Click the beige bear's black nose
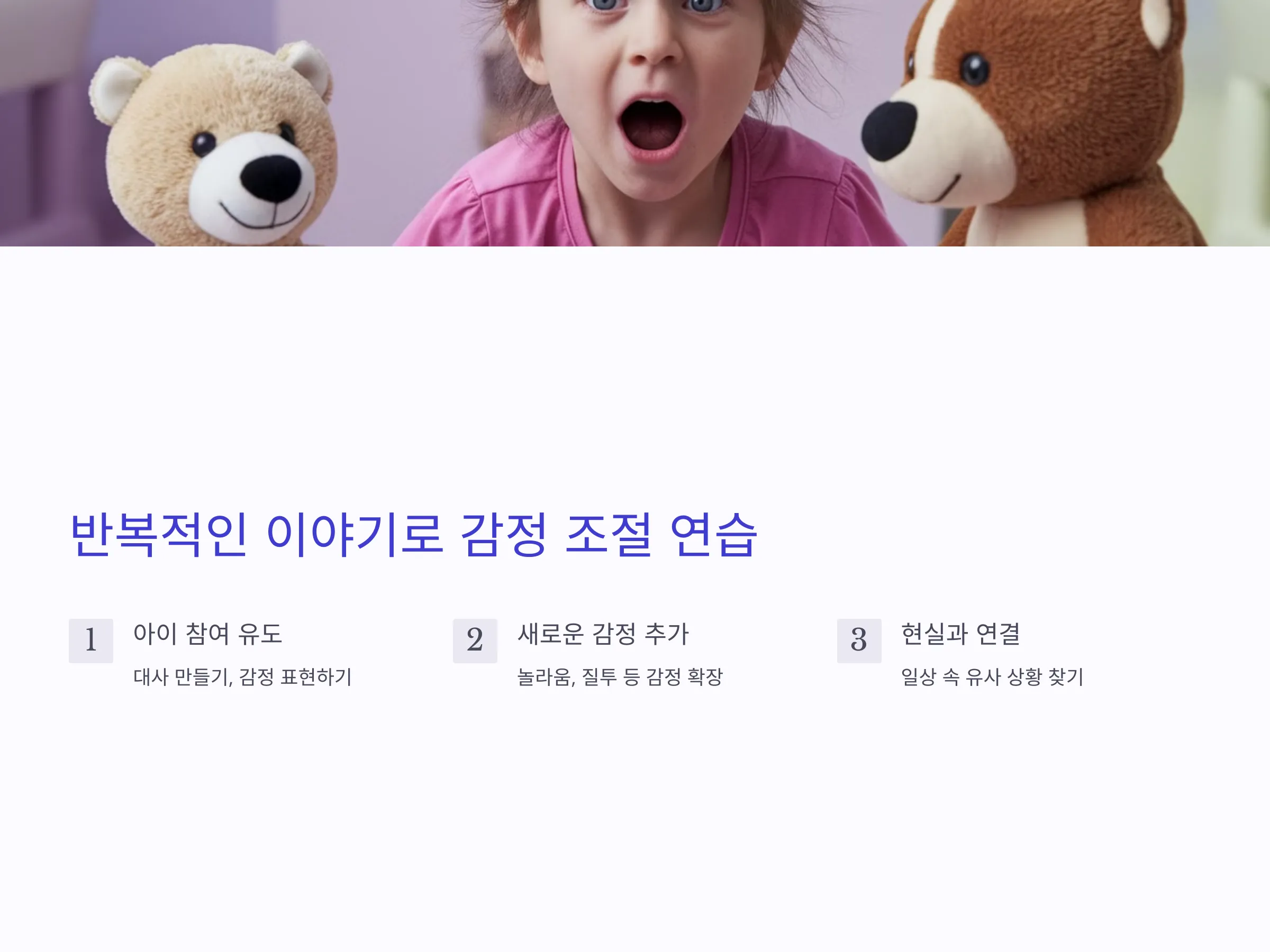Viewport: 1270px width, 952px height. (x=270, y=179)
